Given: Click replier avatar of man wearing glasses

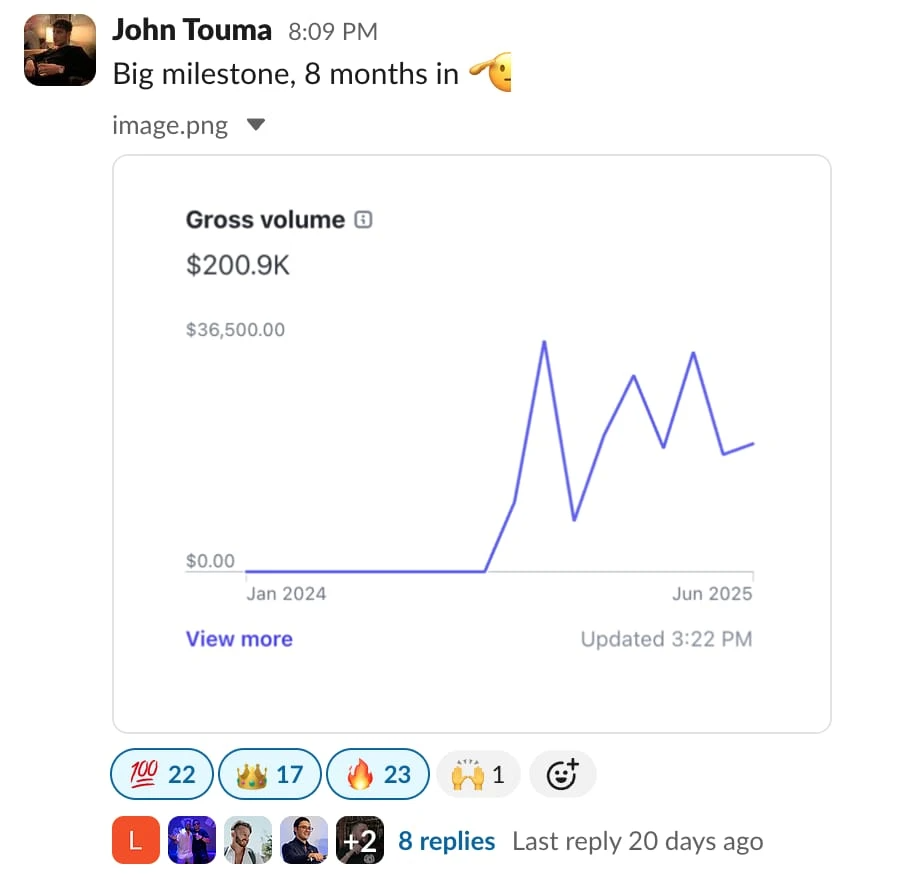Looking at the screenshot, I should pyautogui.click(x=304, y=841).
